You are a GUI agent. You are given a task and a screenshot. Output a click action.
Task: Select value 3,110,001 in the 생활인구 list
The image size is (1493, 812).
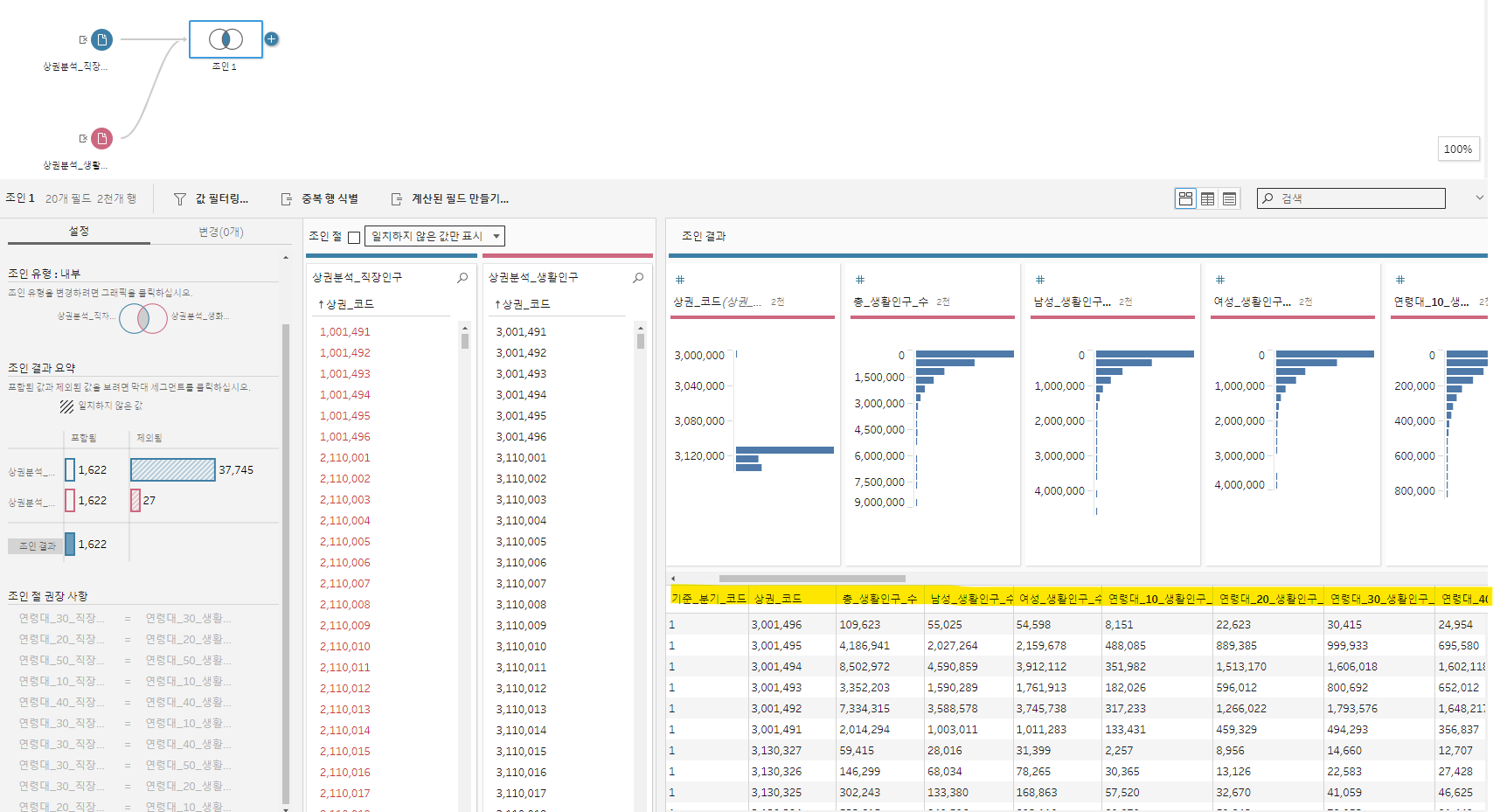coord(521,458)
